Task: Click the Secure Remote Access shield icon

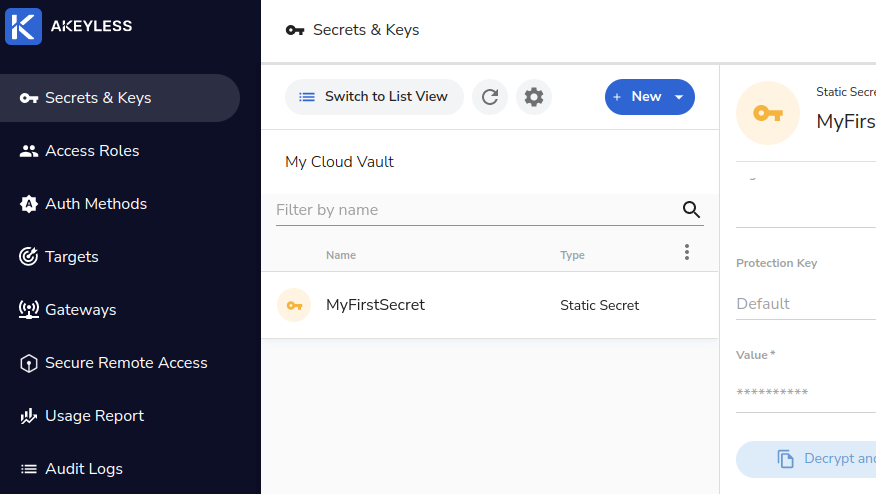Action: pyautogui.click(x=28, y=363)
